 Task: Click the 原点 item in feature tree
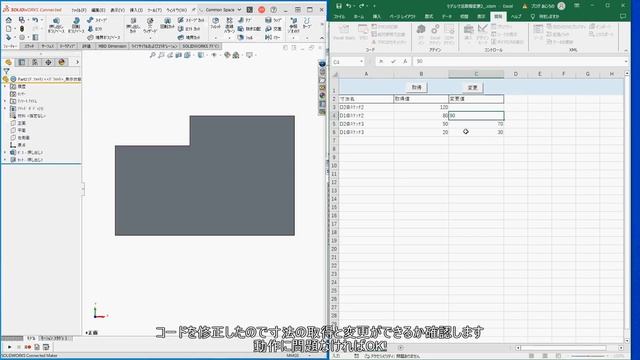[x=18, y=145]
